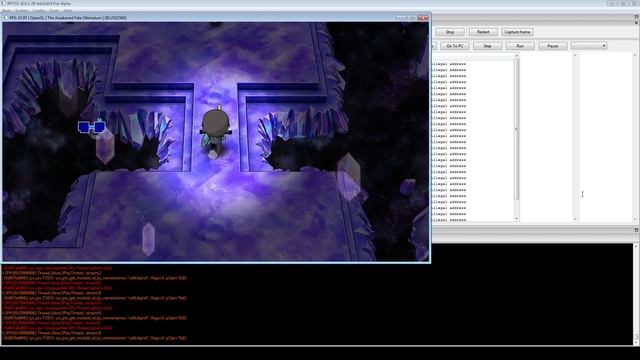This screenshot has width=640, height=360.
Task: Click the Step button in debugger
Action: tap(487, 46)
